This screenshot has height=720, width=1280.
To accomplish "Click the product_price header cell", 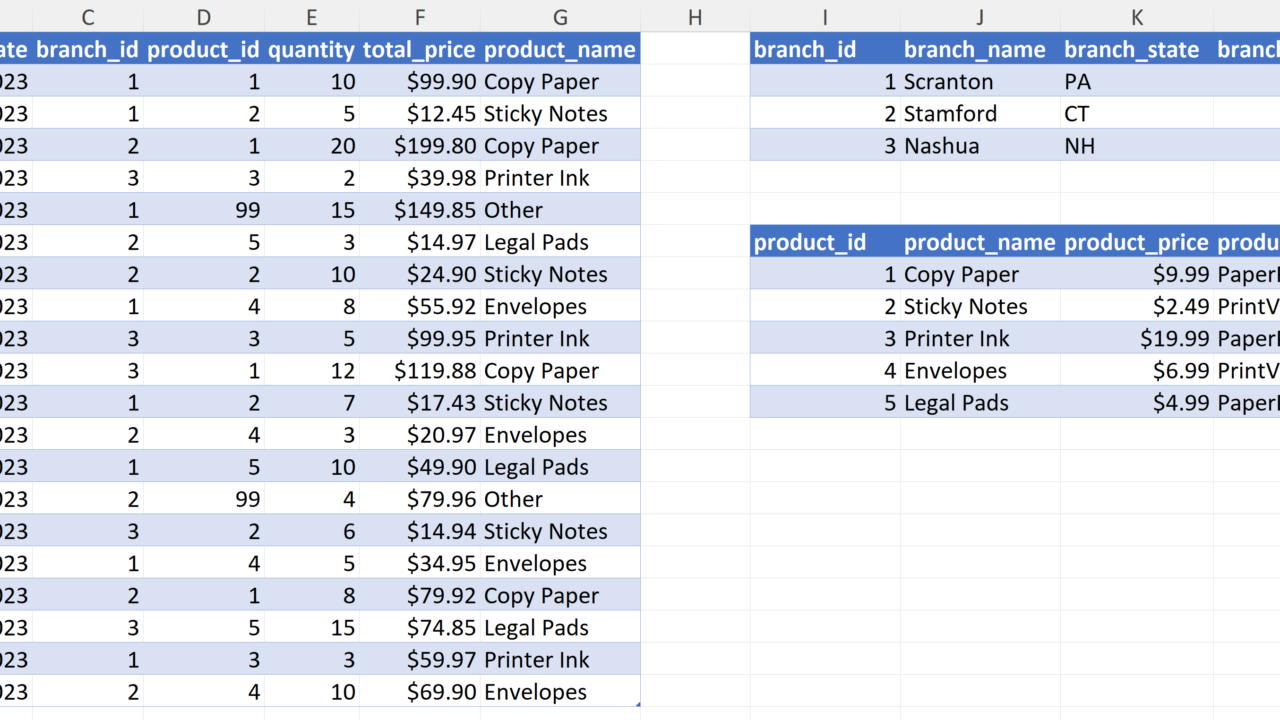I will pos(1136,243).
